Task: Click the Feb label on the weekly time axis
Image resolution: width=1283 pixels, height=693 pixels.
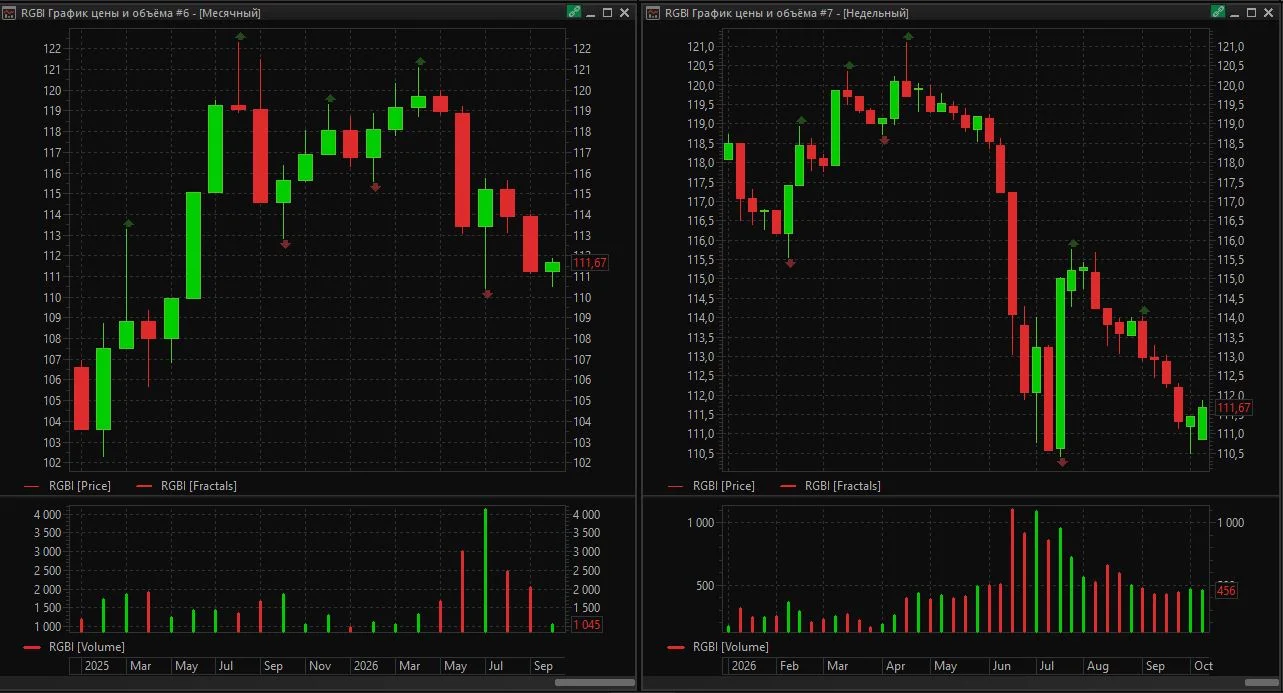Action: tap(790, 666)
